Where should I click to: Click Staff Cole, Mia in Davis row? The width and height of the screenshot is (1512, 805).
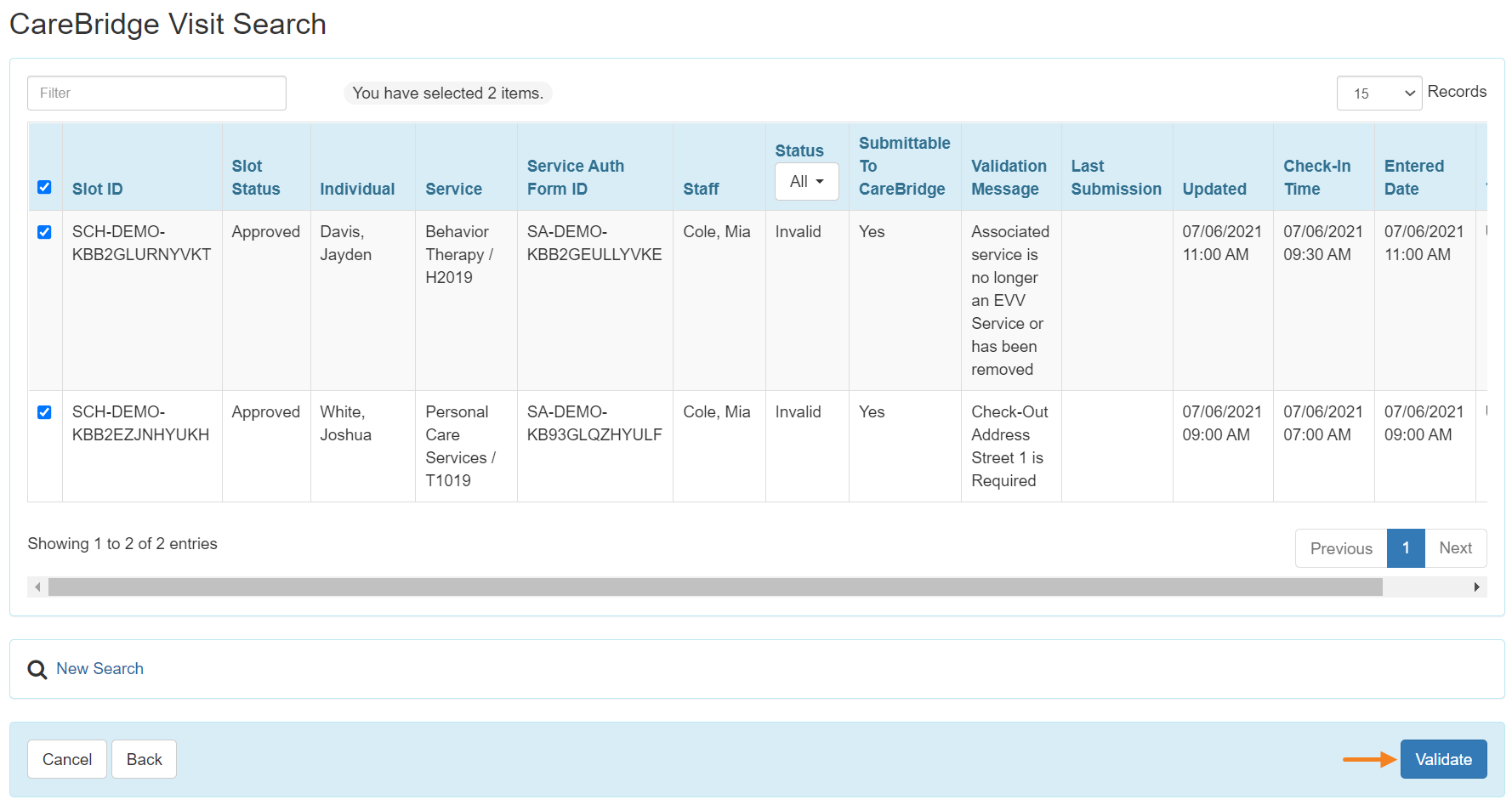click(x=717, y=232)
